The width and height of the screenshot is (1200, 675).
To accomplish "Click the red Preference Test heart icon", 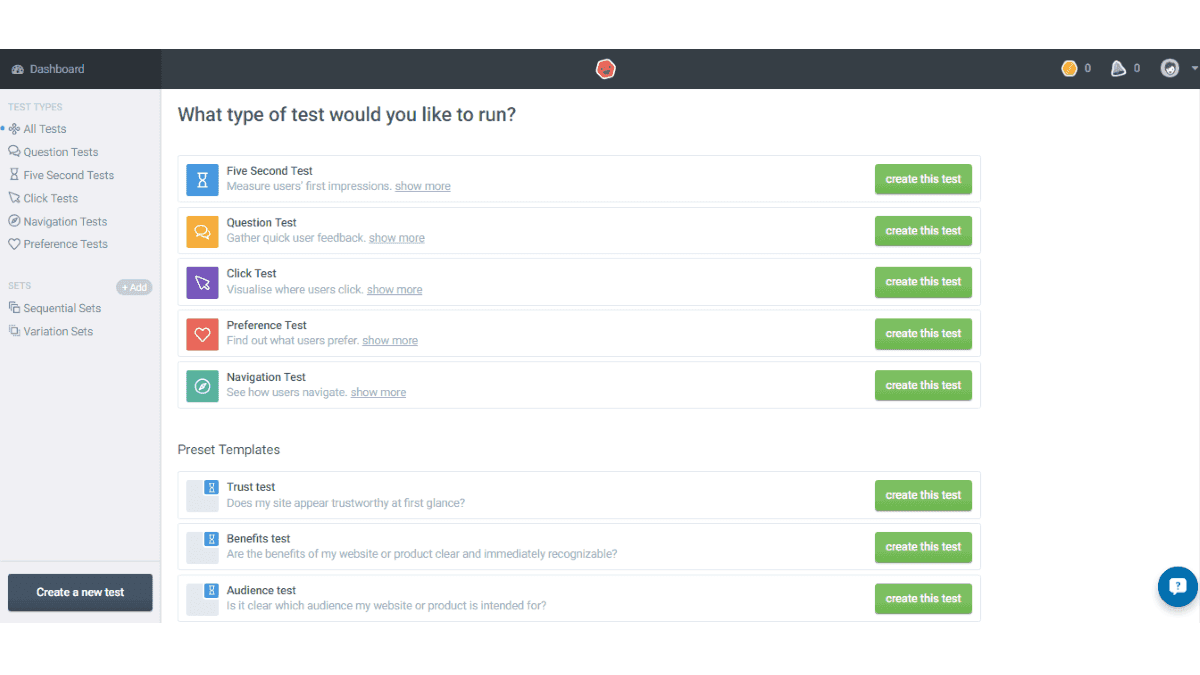I will pyautogui.click(x=202, y=334).
